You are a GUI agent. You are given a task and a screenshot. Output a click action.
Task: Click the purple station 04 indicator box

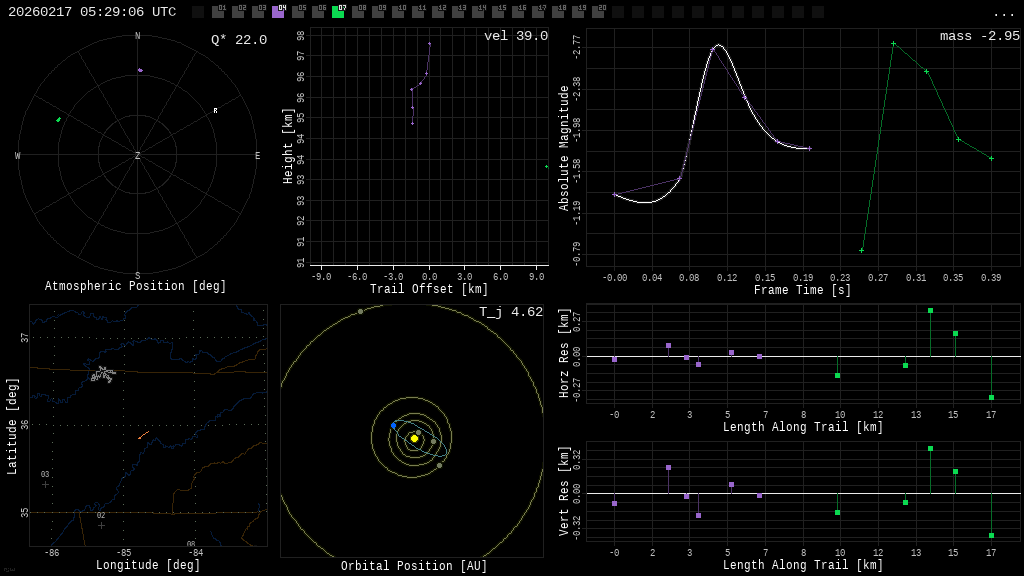point(278,12)
